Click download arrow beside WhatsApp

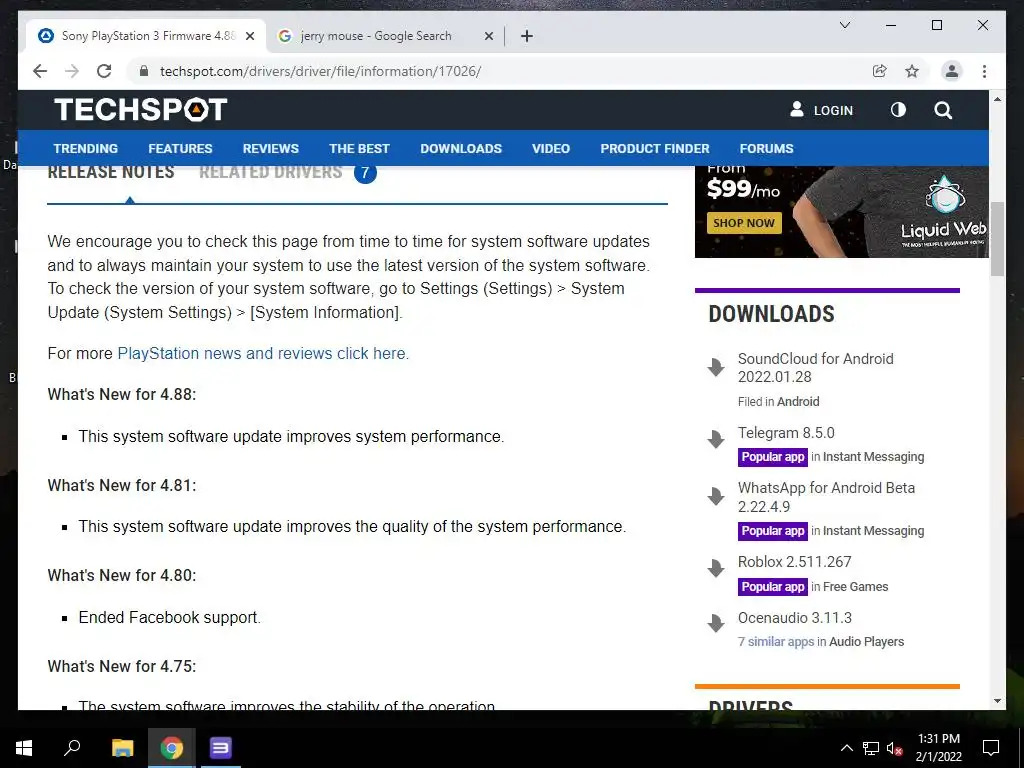[x=716, y=496]
